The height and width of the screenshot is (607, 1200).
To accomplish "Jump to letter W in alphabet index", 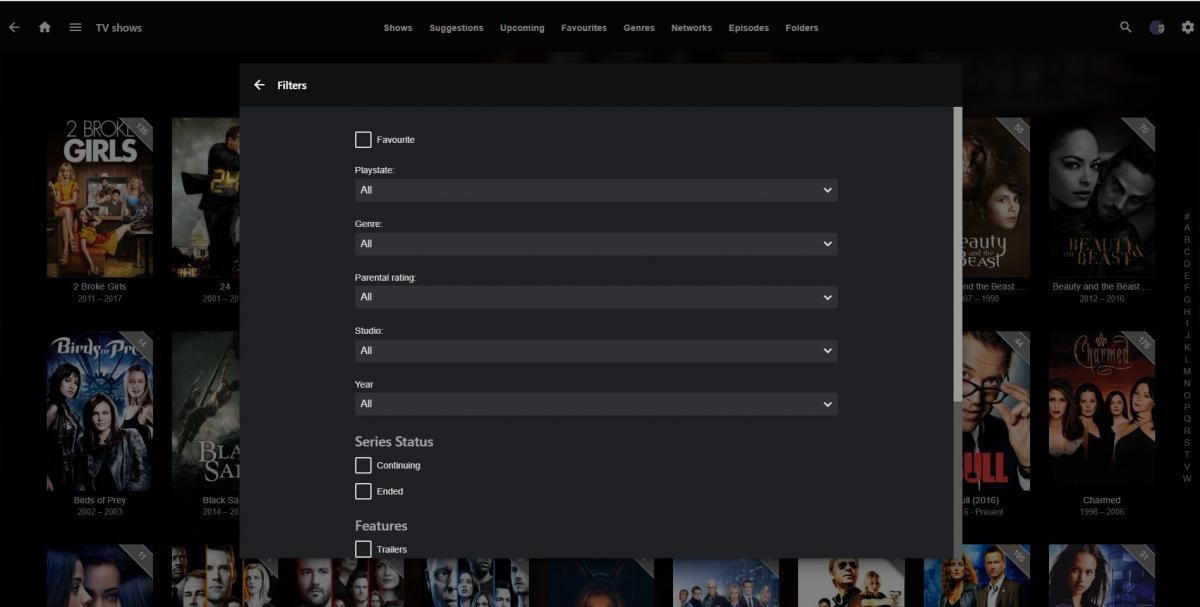I will [1187, 478].
